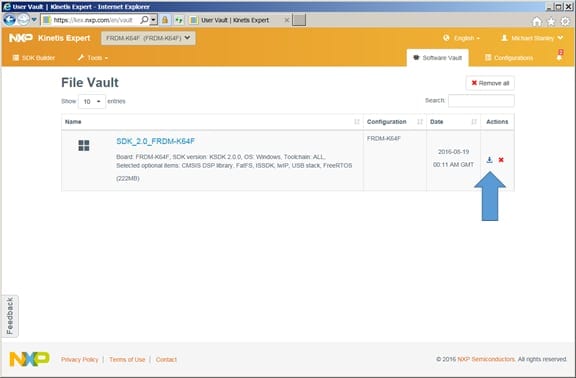The height and width of the screenshot is (378, 576).
Task: Click the security lock icon in address bar
Action: tap(165, 20)
